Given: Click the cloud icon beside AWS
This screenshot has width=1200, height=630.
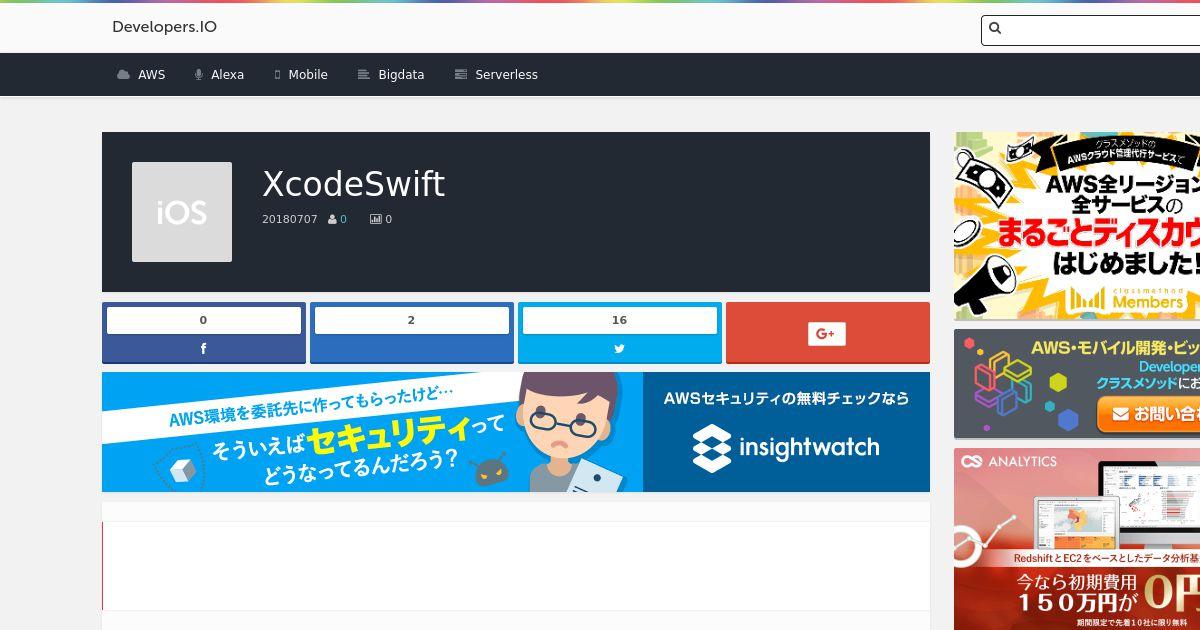Looking at the screenshot, I should click(x=123, y=75).
